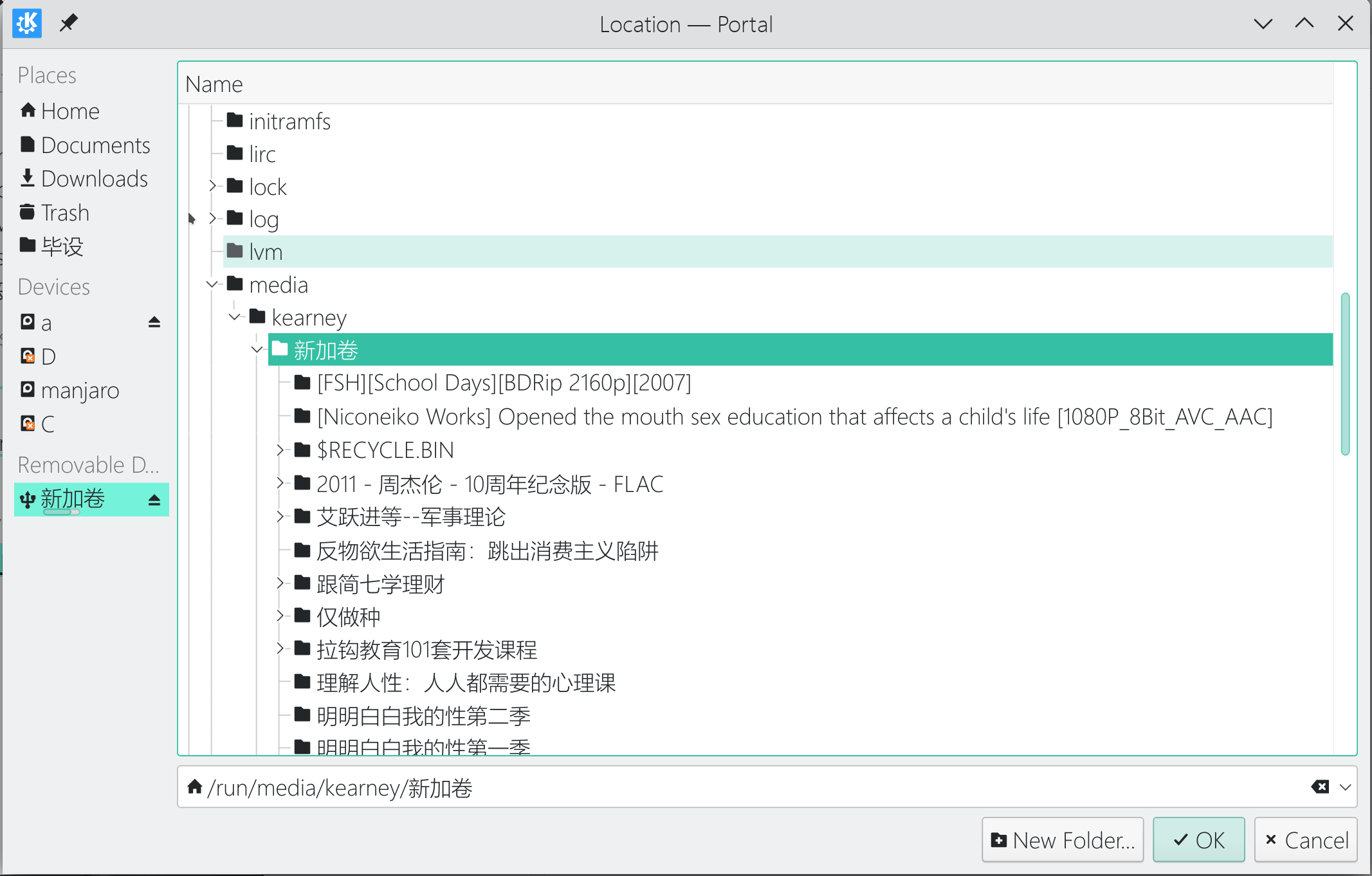The height and width of the screenshot is (876, 1372).
Task: Open the location history dropdown arrow
Action: [1345, 787]
